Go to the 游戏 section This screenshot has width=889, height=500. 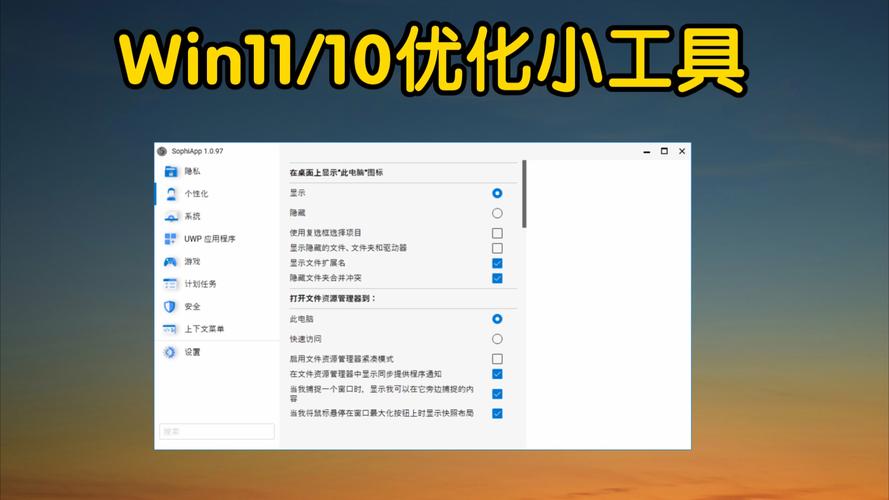click(x=217, y=261)
